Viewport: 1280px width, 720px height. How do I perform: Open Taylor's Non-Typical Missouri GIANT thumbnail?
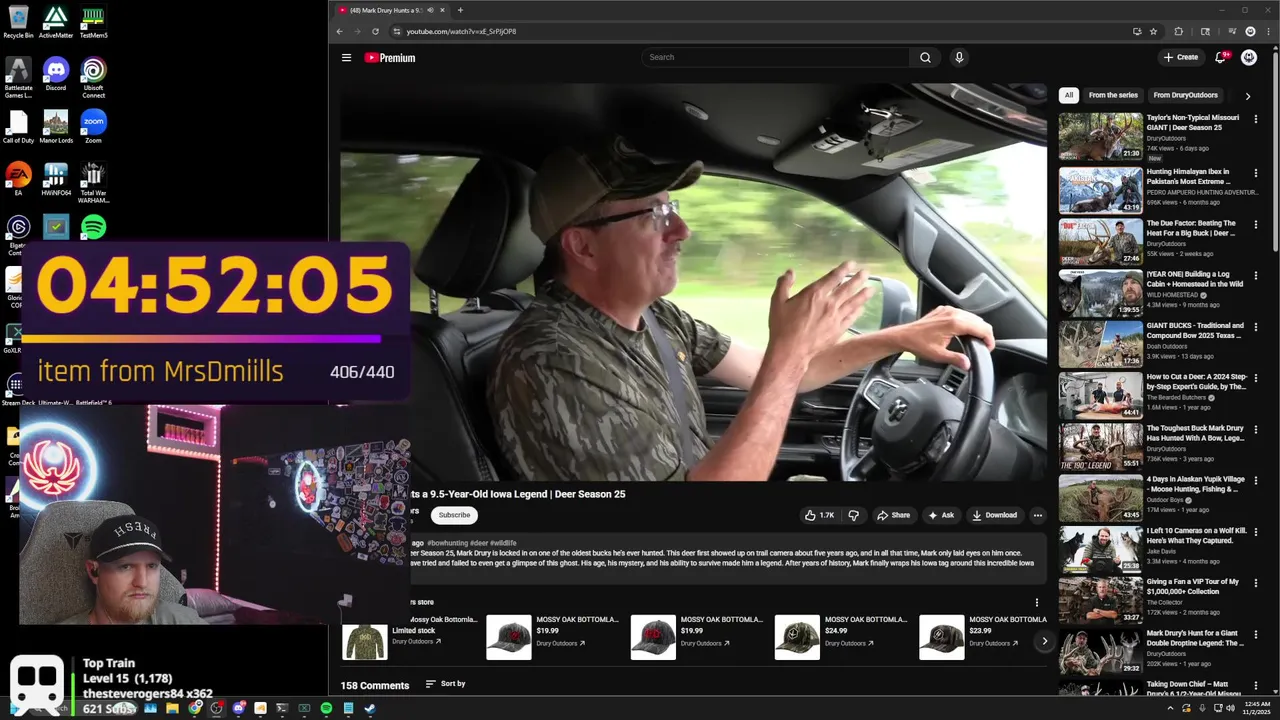[1100, 137]
